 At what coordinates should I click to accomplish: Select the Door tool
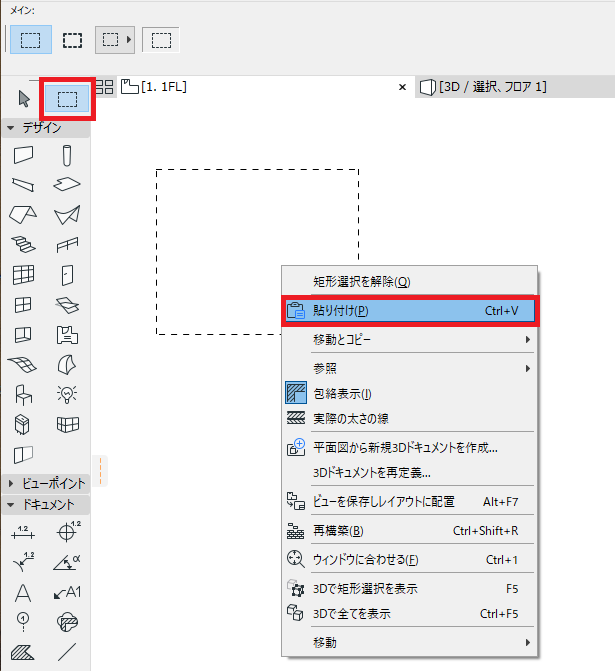67,275
